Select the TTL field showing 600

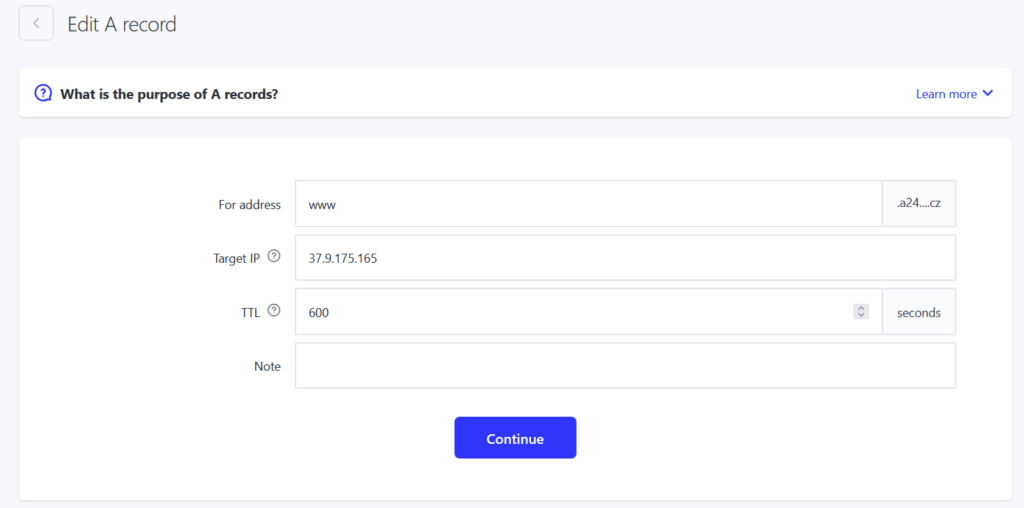coord(588,311)
